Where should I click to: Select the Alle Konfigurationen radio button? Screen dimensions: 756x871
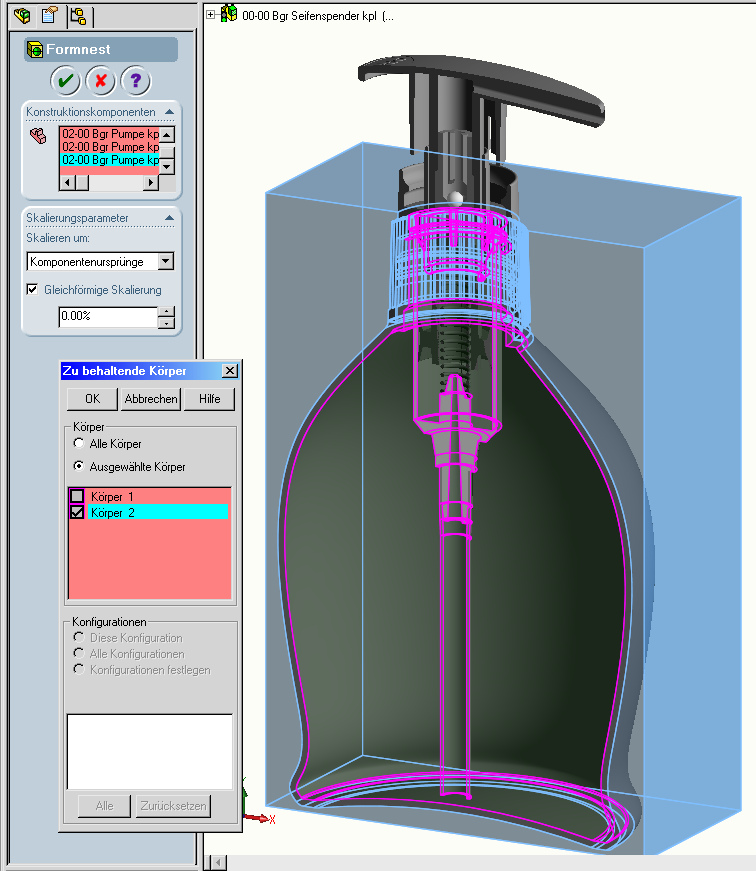coord(79,653)
